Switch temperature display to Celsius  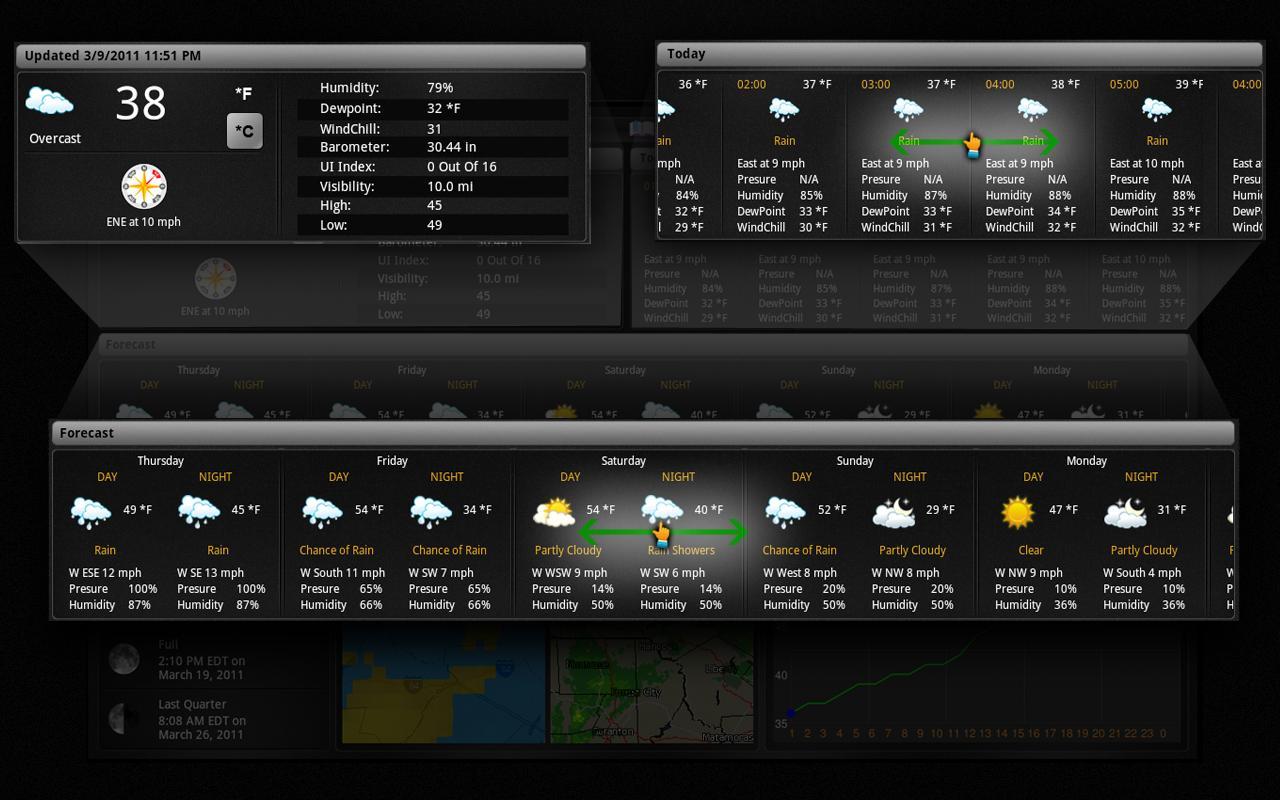pyautogui.click(x=243, y=130)
